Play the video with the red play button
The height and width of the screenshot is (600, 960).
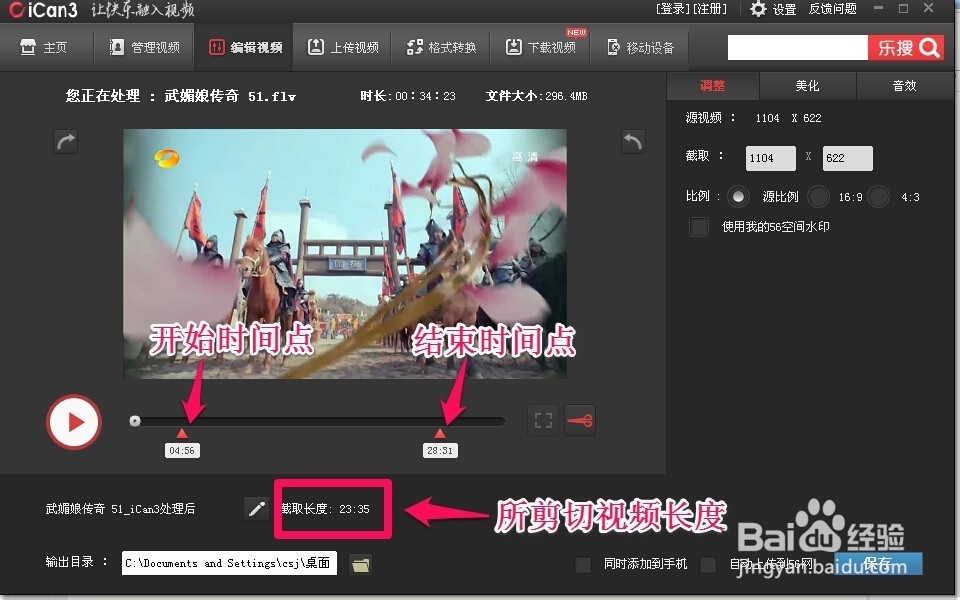click(74, 422)
